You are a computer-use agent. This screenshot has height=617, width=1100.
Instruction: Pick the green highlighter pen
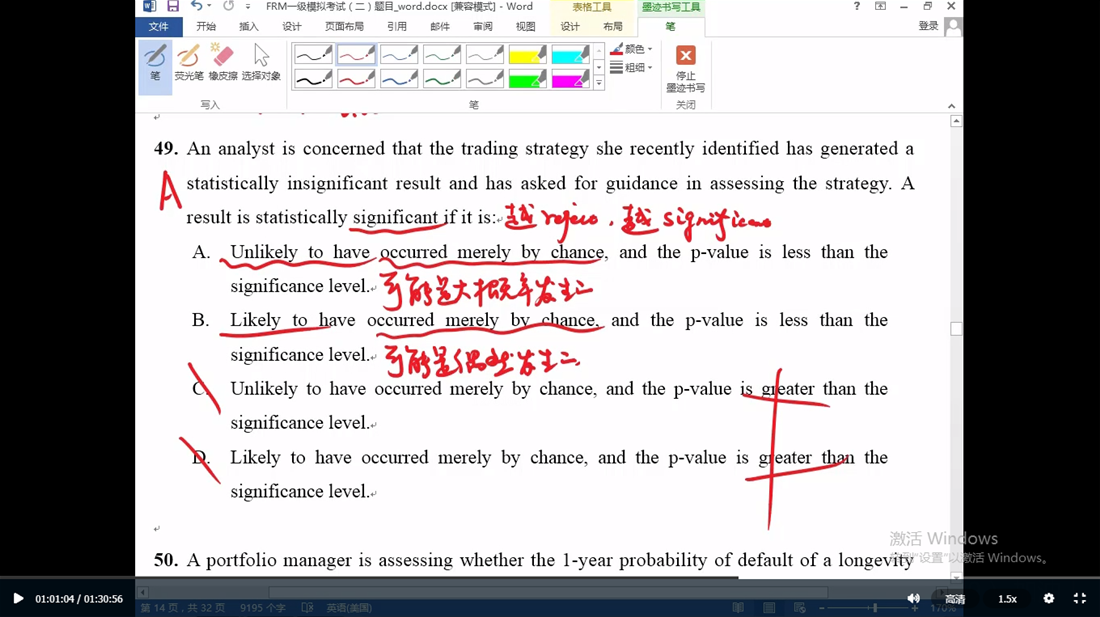[x=527, y=79]
